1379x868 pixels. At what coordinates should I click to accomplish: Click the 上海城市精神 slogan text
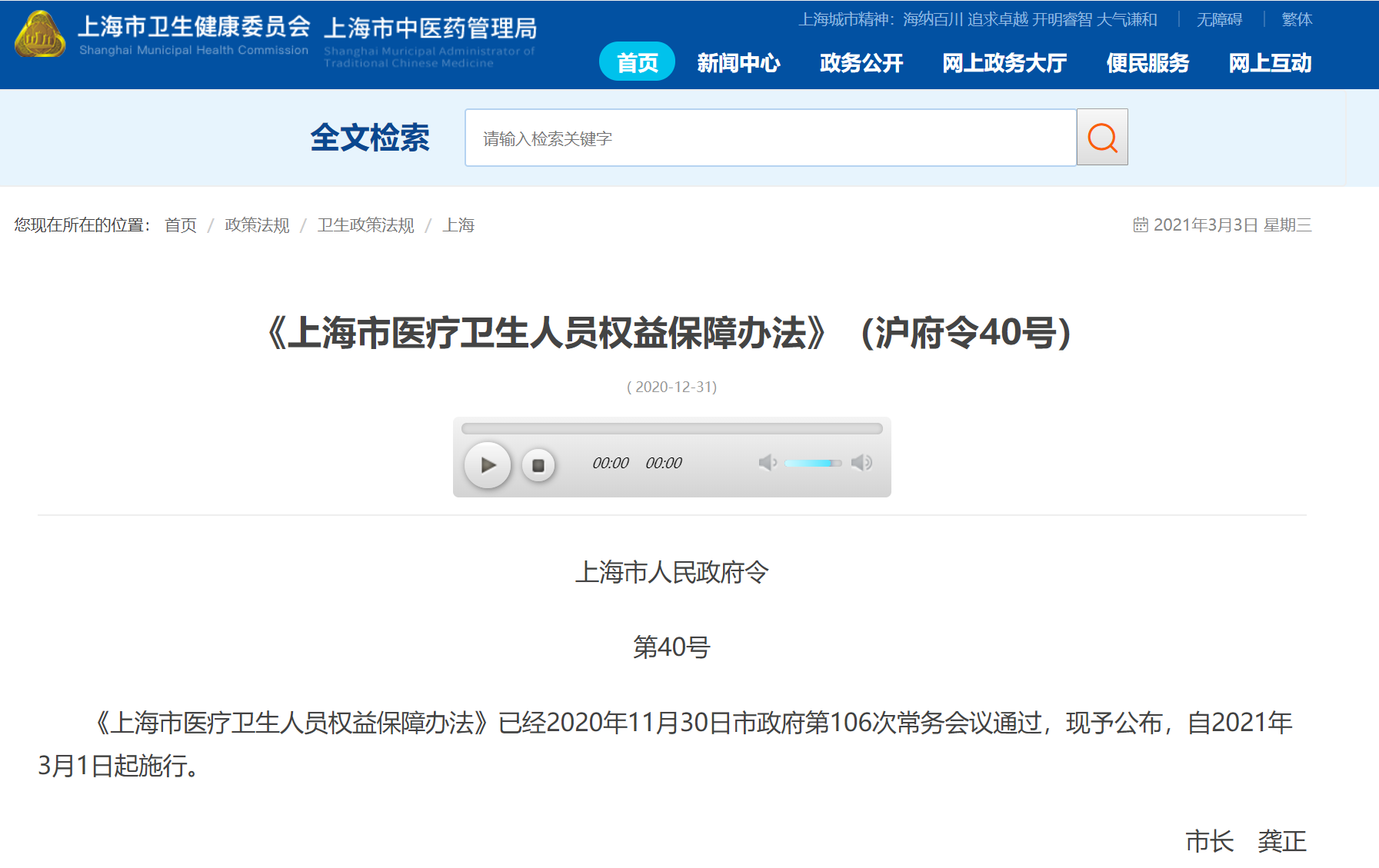coord(978,19)
